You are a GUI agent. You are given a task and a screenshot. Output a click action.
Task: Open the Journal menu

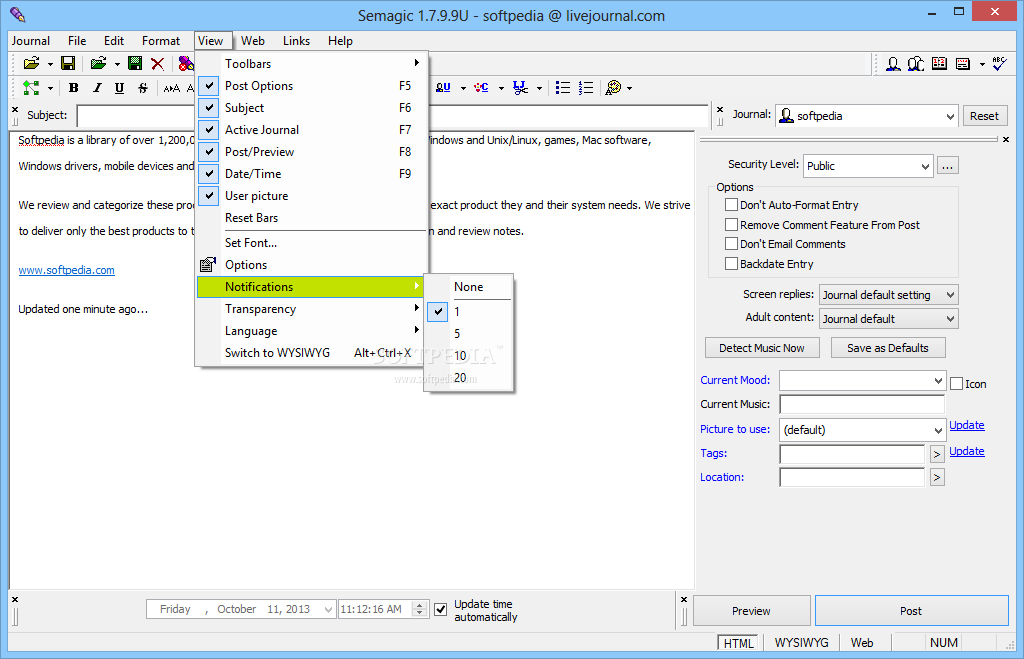(x=31, y=40)
